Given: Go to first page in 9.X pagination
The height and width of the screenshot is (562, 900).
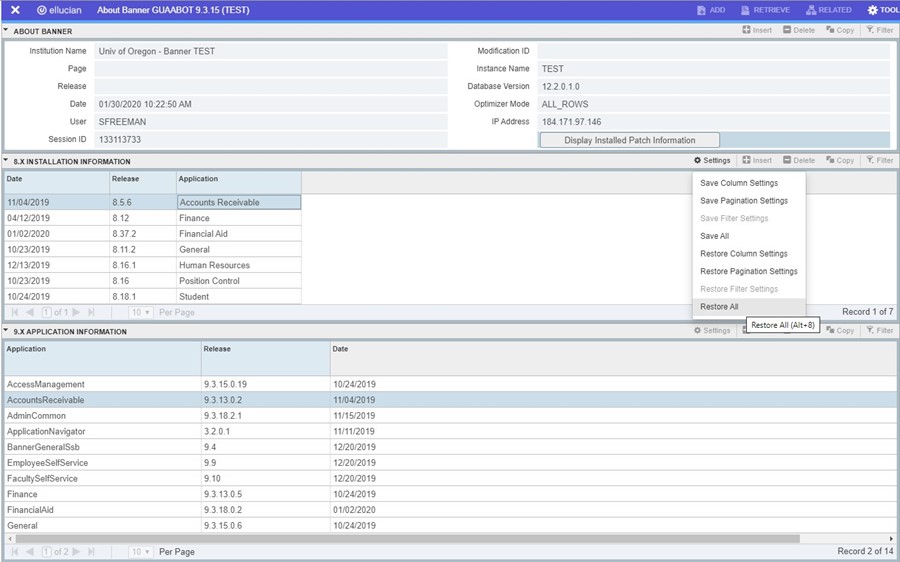Looking at the screenshot, I should [x=15, y=552].
